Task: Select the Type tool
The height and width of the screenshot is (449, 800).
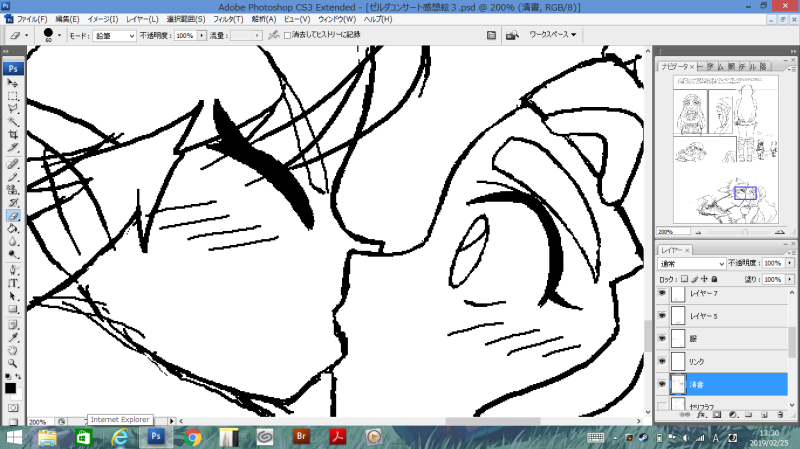Action: point(13,283)
